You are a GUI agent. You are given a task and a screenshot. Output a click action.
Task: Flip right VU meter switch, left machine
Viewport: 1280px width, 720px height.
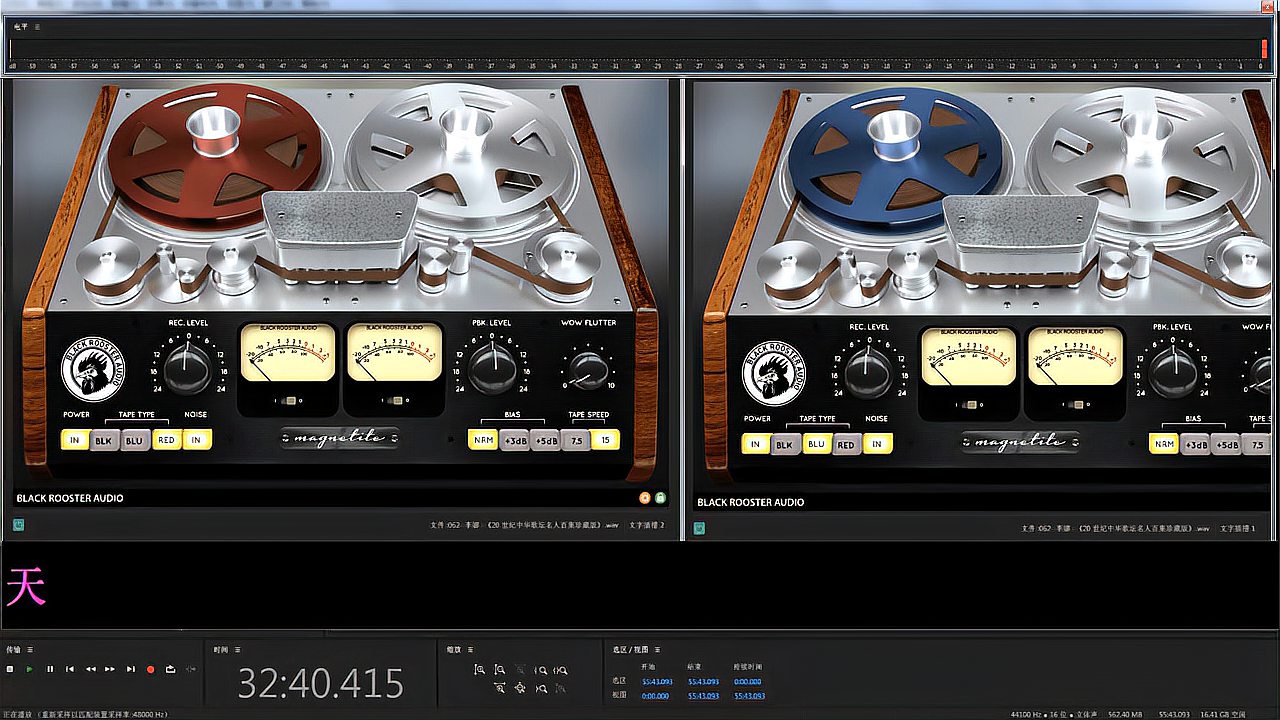[x=396, y=400]
